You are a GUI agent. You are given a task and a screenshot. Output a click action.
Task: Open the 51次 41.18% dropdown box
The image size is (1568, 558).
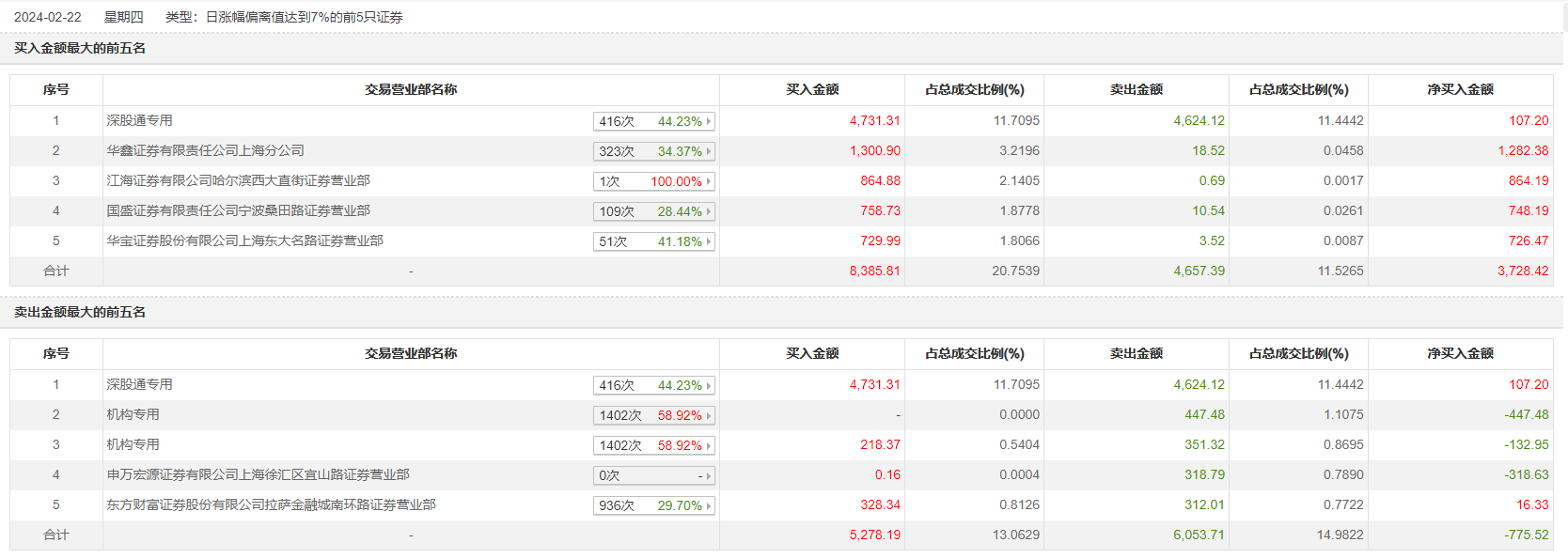(x=654, y=241)
